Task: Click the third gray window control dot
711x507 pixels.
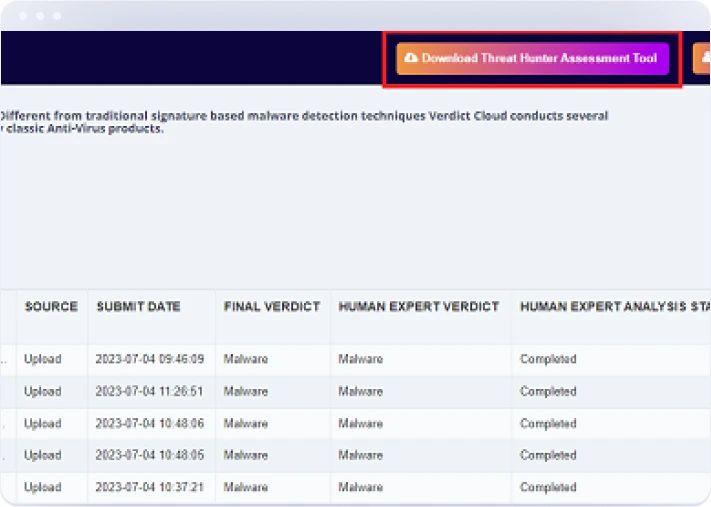Action: [x=57, y=16]
